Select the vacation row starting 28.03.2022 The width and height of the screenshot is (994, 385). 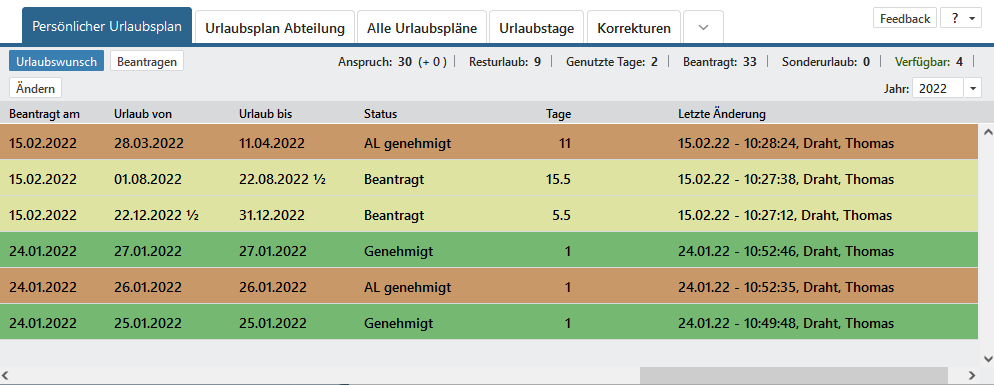click(x=490, y=143)
